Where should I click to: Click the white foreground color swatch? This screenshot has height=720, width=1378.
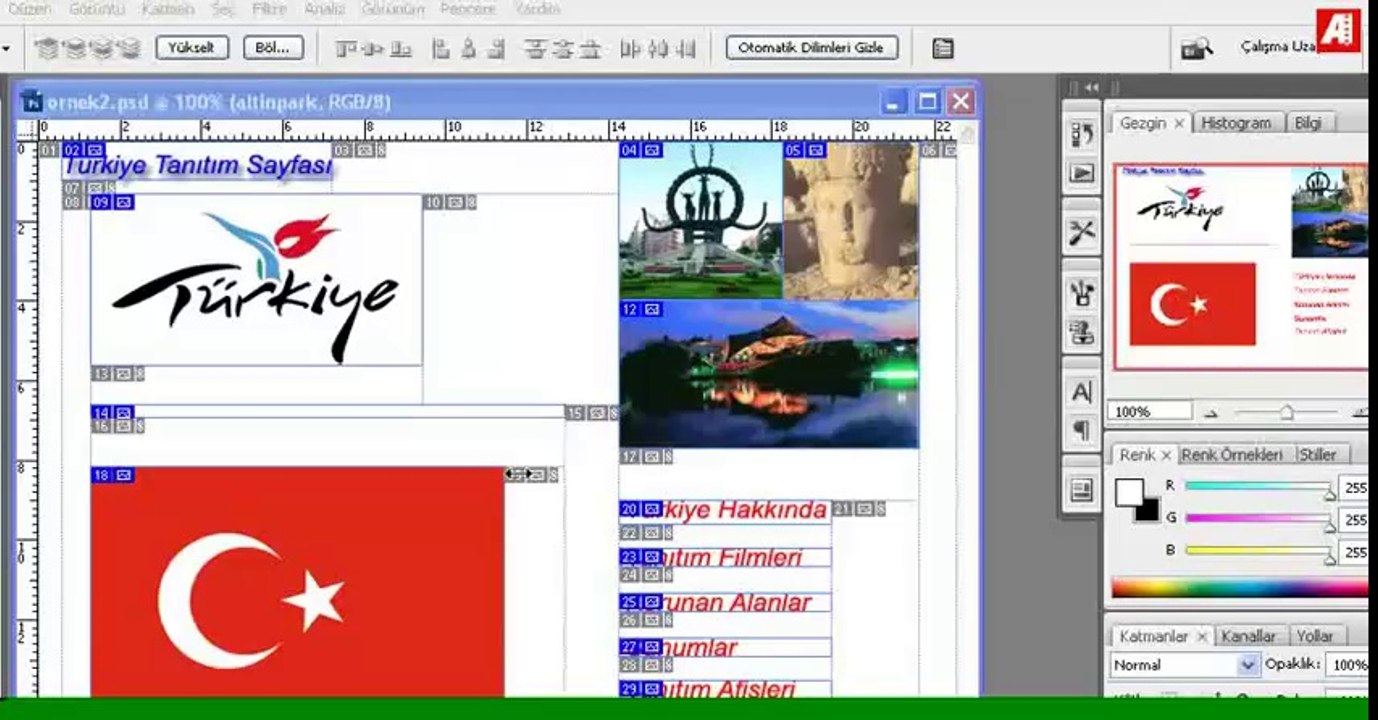point(1129,491)
